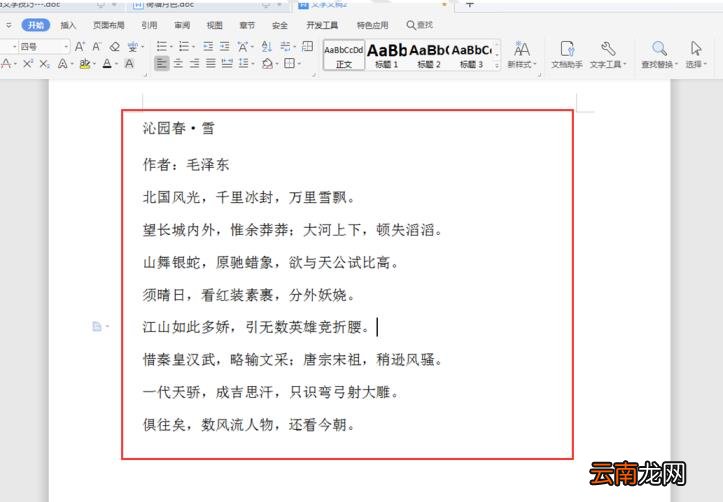Insert a bulleted list

click(162, 47)
